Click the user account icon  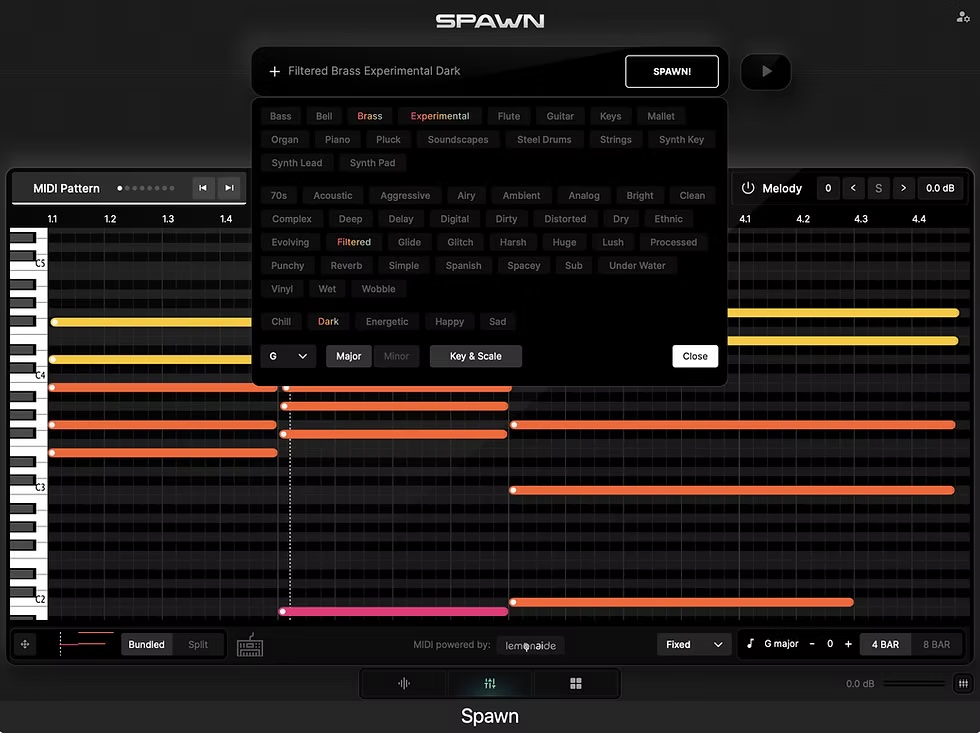(x=962, y=17)
